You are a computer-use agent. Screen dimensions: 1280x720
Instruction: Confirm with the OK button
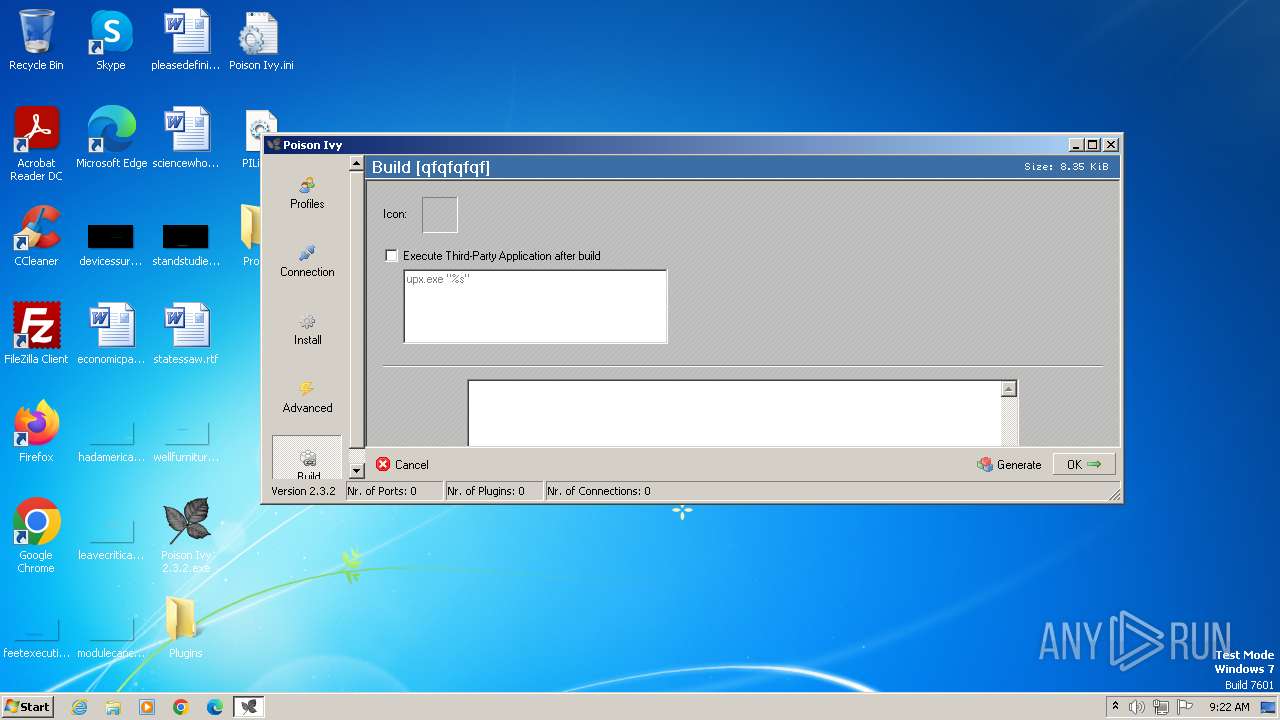point(1084,465)
